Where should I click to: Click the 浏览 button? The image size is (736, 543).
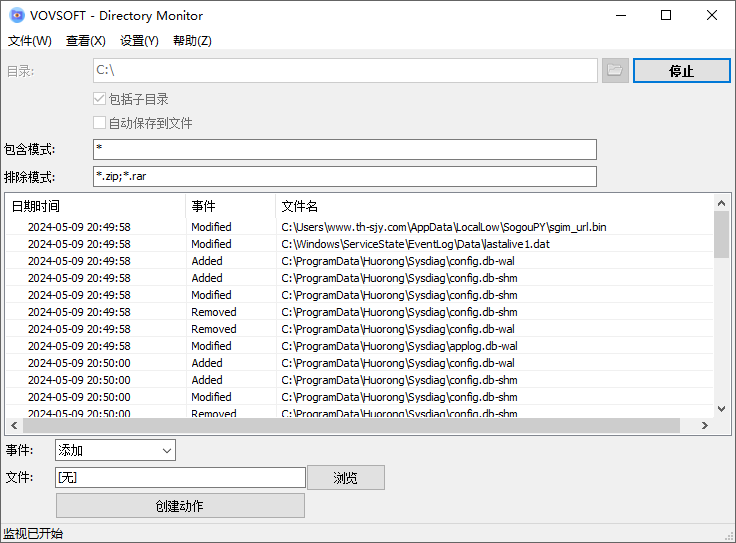pyautogui.click(x=345, y=478)
